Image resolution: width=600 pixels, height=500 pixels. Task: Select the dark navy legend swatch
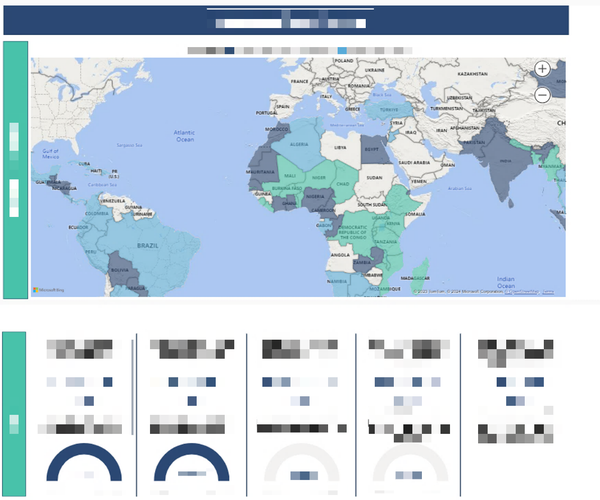(x=230, y=50)
